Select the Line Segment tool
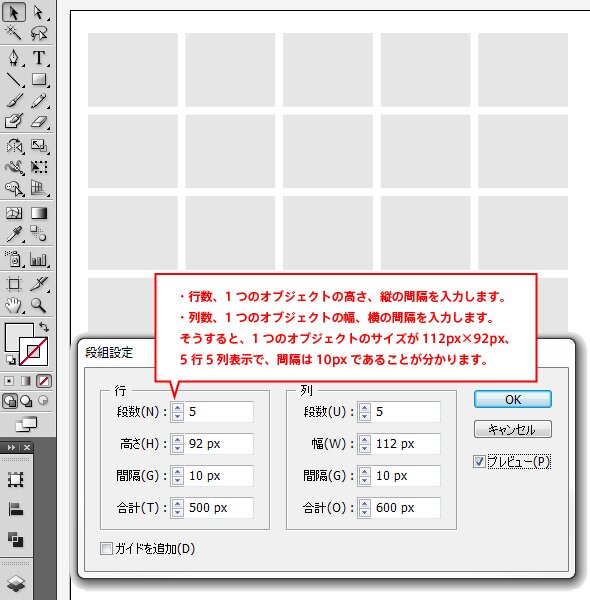The width and height of the screenshot is (590, 600). [14, 80]
